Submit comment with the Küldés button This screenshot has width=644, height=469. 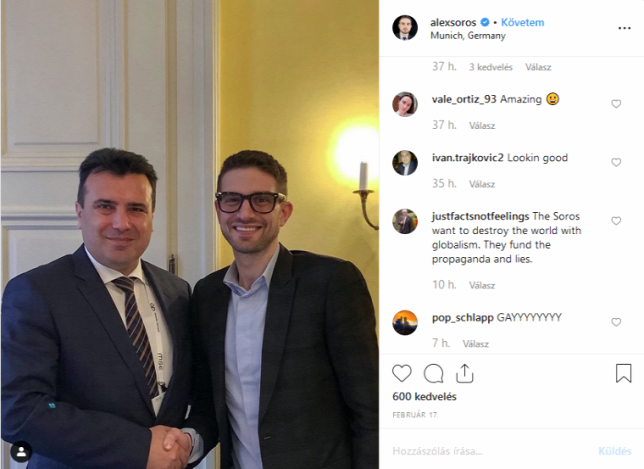[614, 451]
